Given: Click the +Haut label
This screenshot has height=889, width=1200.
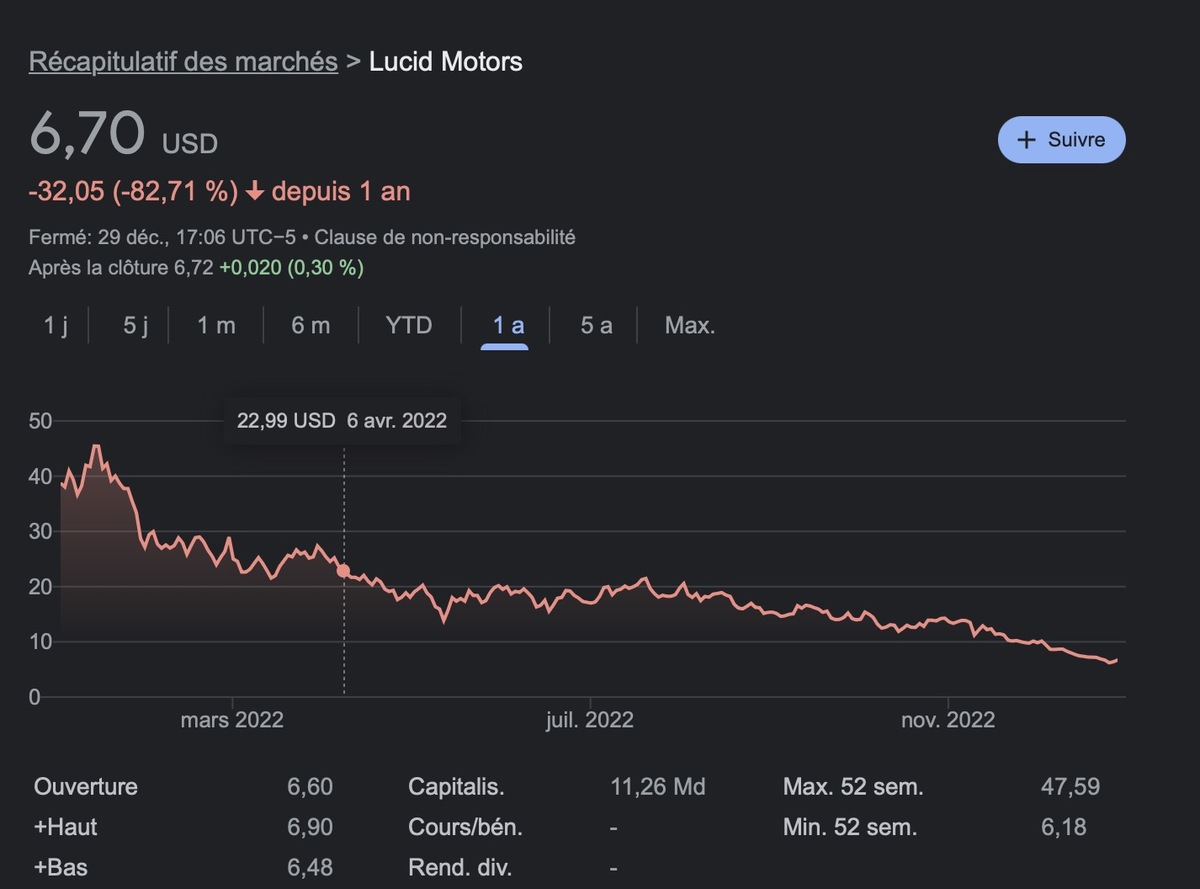Looking at the screenshot, I should [66, 827].
